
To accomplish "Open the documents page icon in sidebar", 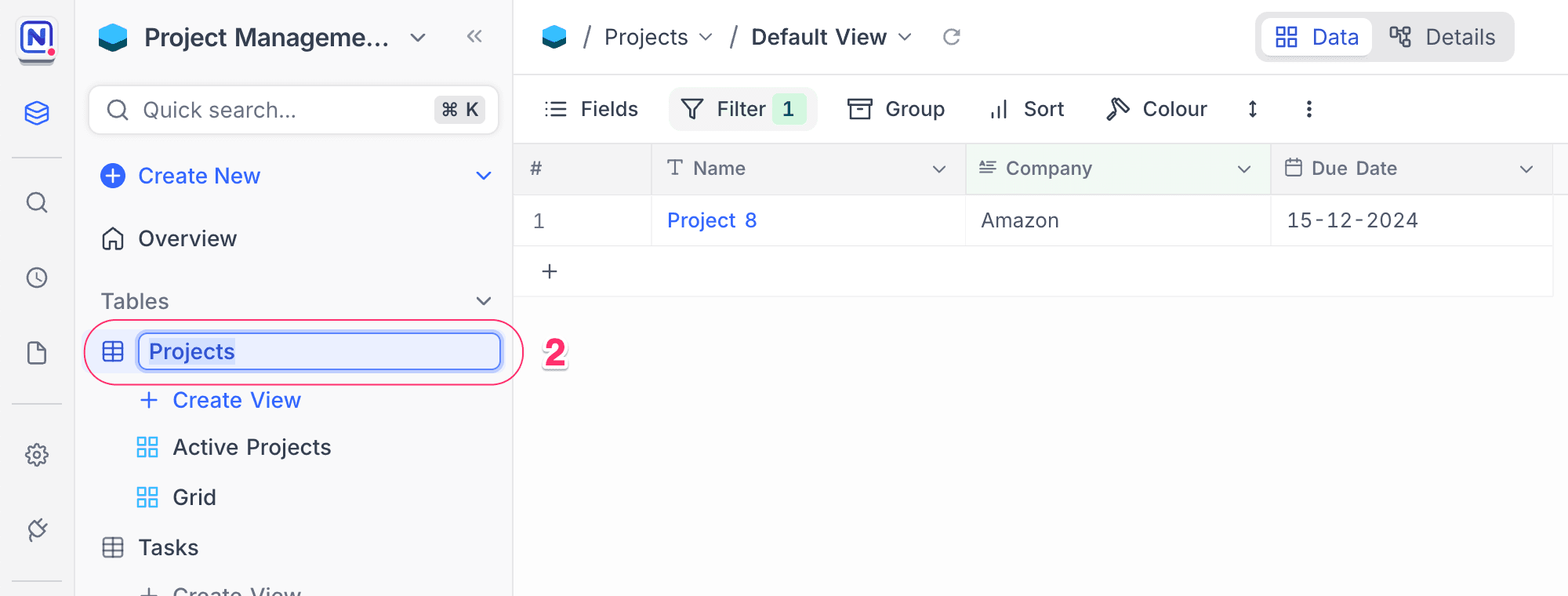I will [x=37, y=353].
